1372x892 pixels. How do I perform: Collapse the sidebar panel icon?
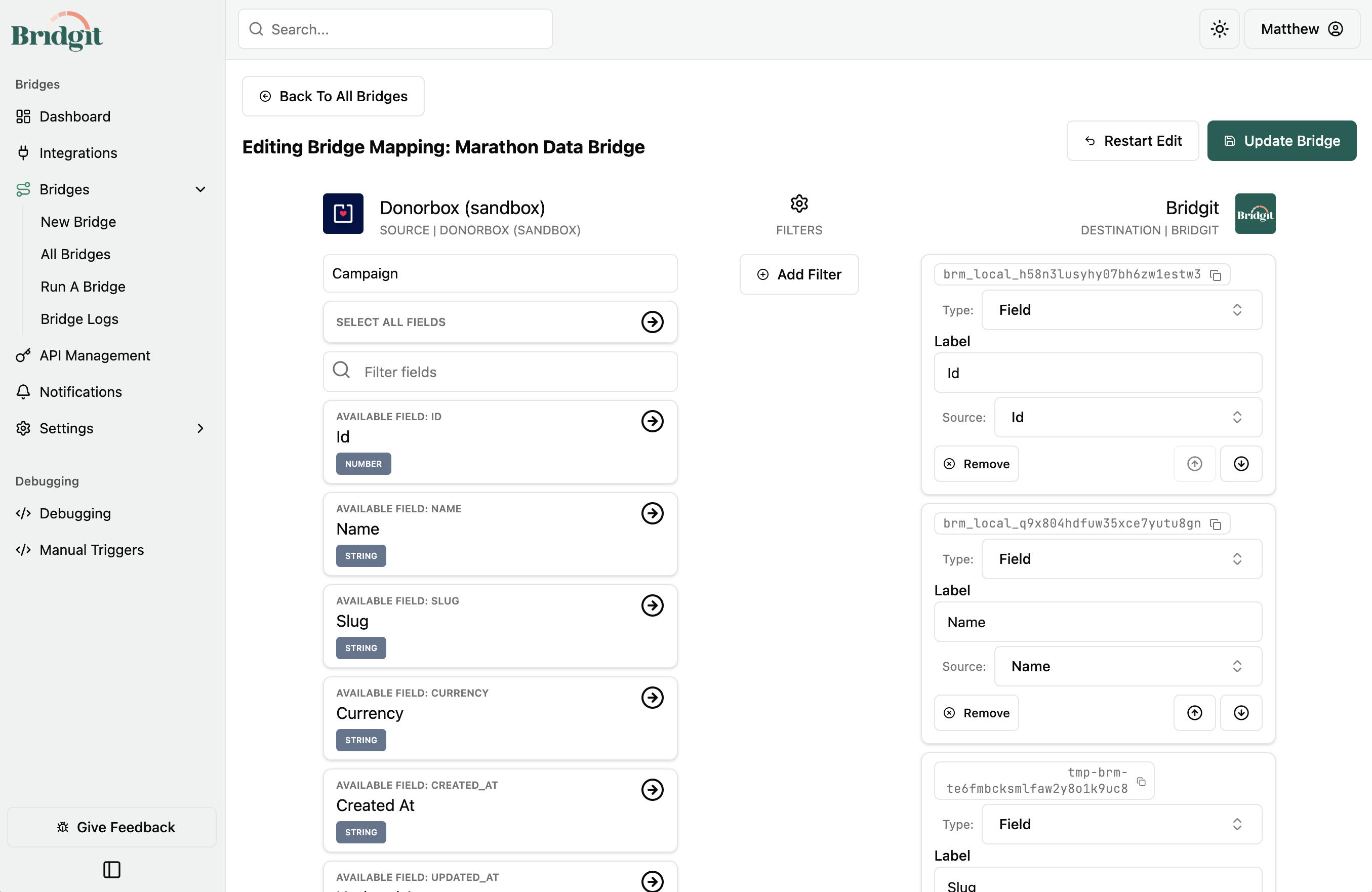pos(112,869)
